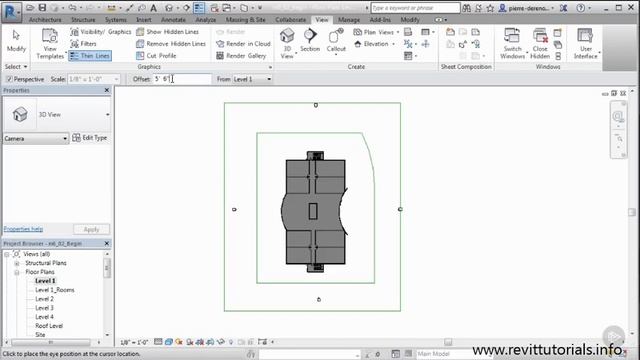640x360 pixels.
Task: Open the Add-Ins tab
Action: (380, 20)
